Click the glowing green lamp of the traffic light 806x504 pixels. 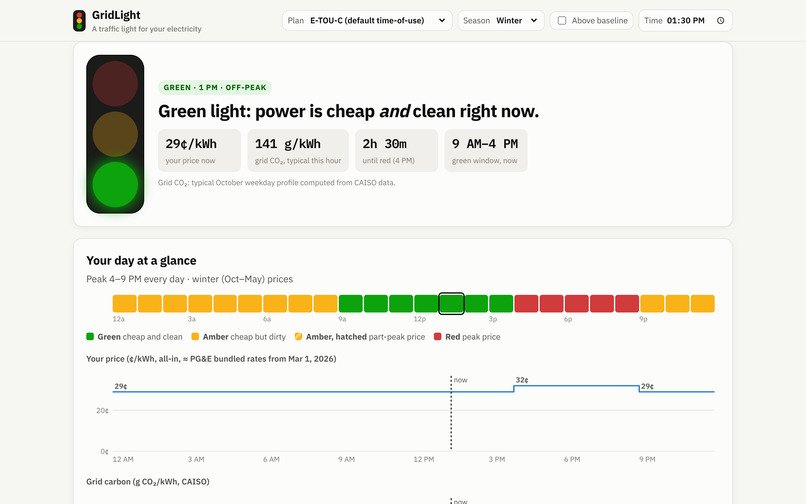point(115,185)
